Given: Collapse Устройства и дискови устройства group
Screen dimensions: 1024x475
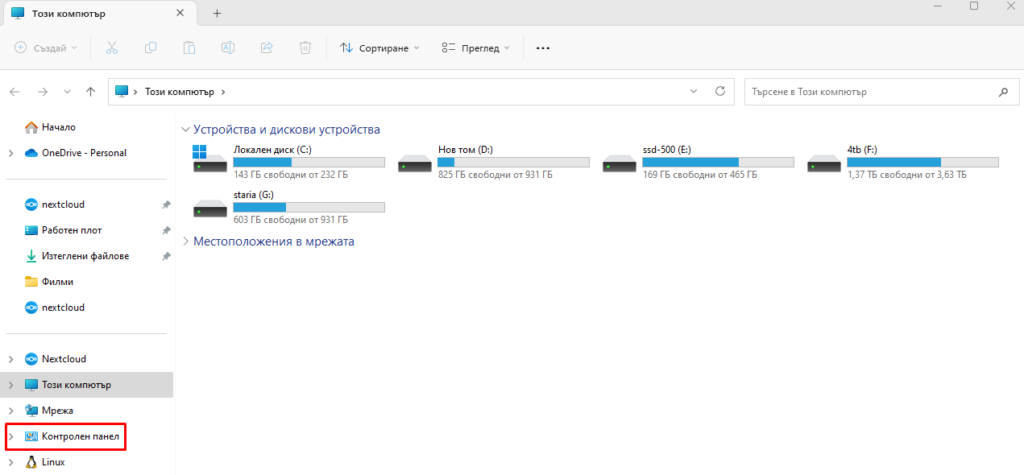Looking at the screenshot, I should [186, 129].
